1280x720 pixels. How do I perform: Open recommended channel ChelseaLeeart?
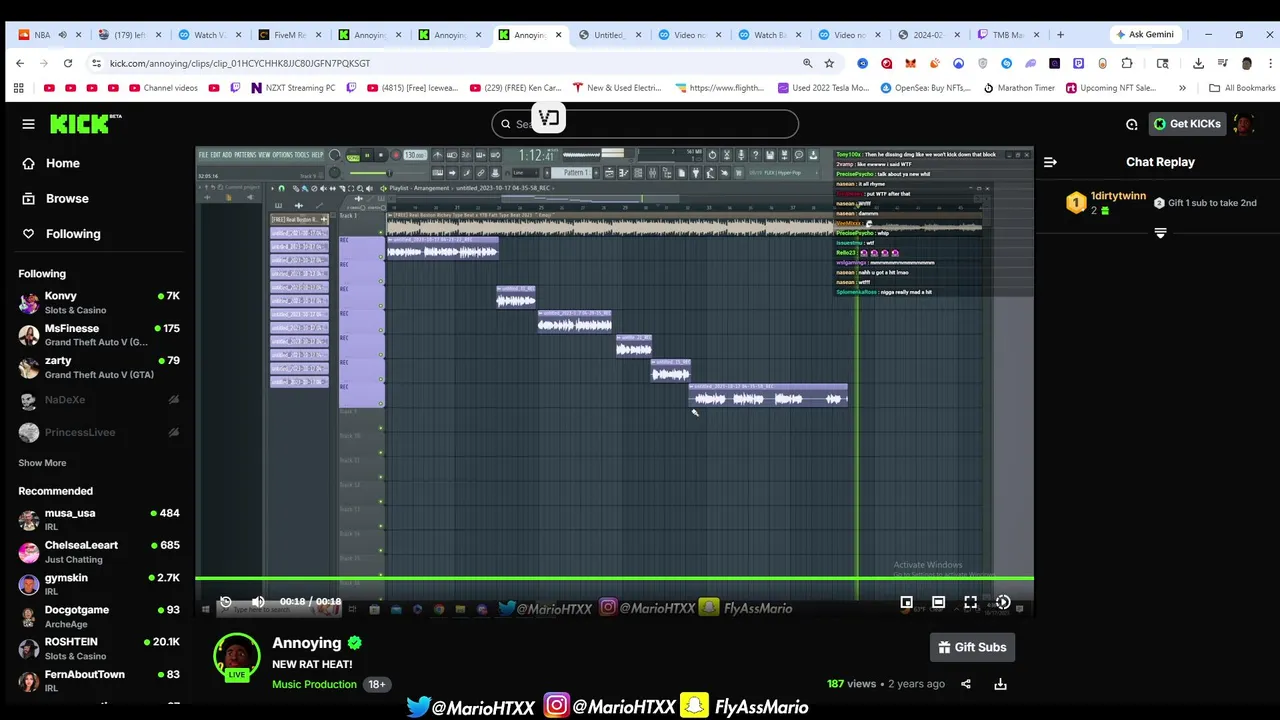99,551
